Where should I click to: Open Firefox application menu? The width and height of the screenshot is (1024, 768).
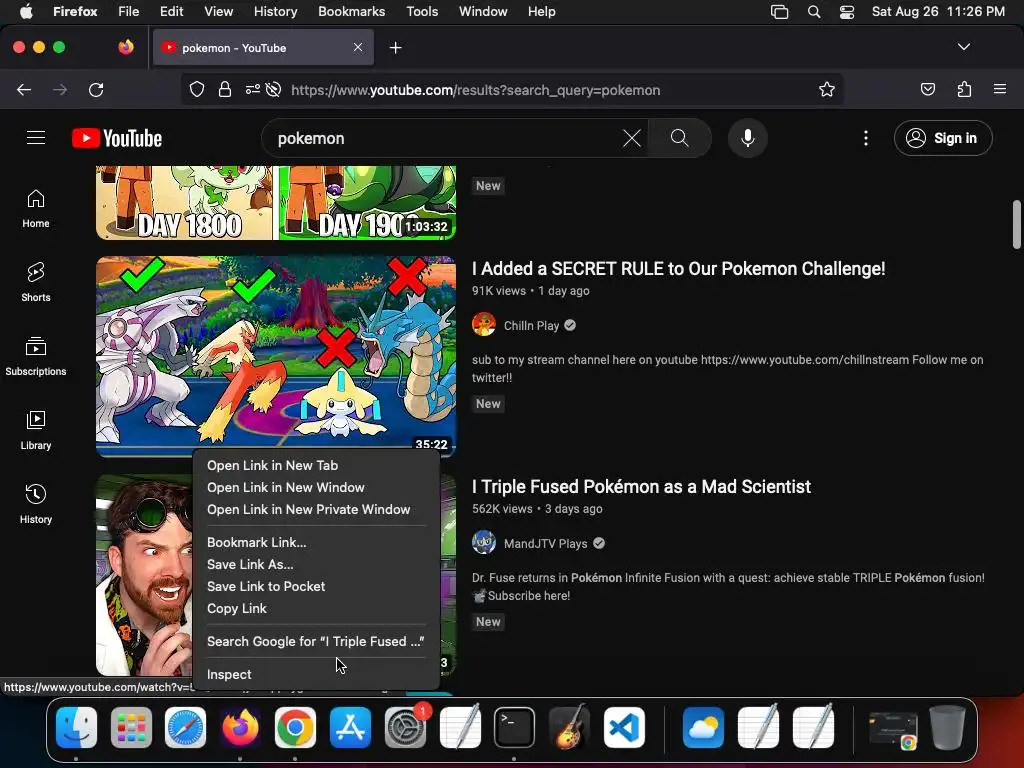1000,89
